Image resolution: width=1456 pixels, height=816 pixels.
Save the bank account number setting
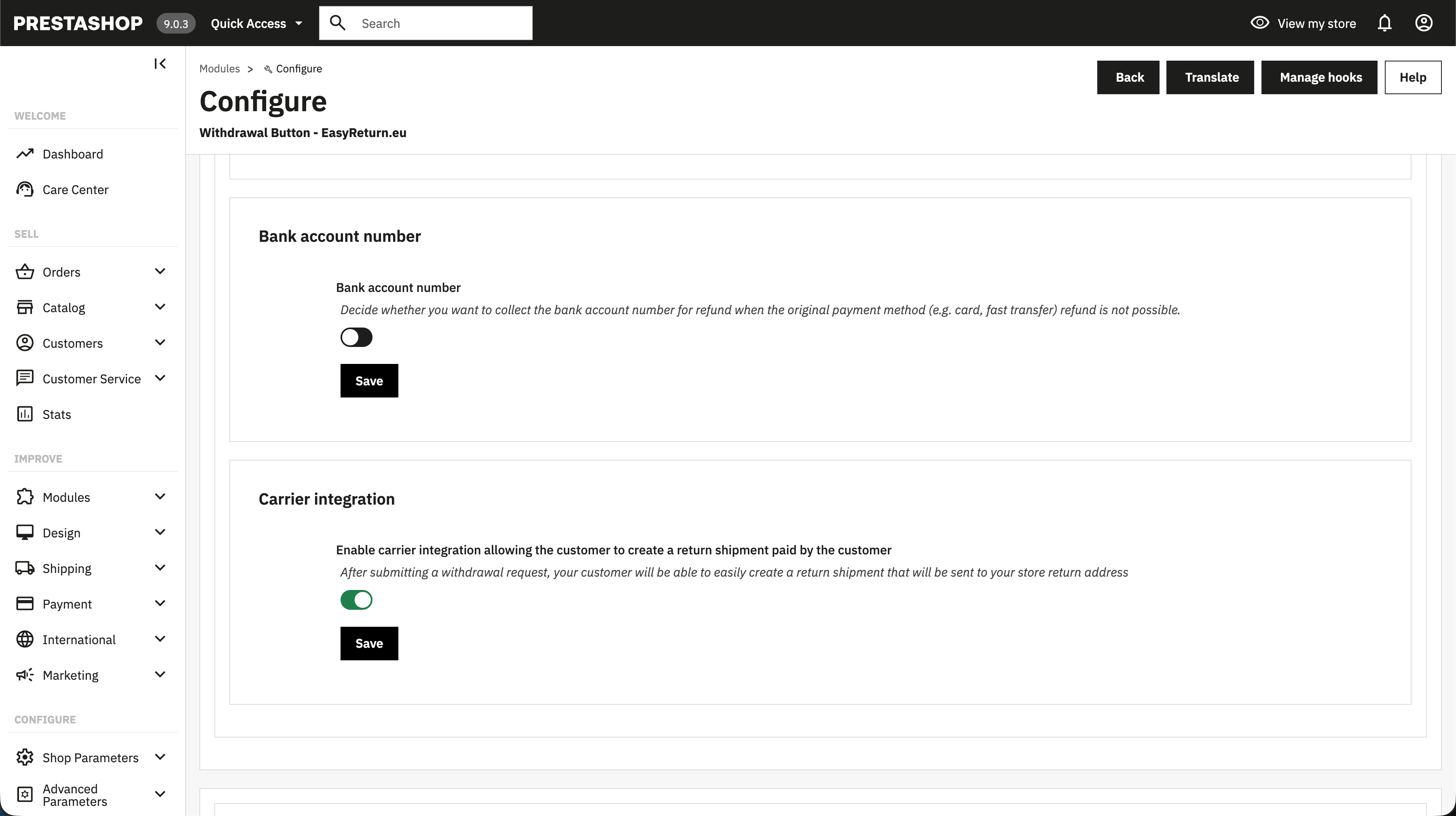pos(369,381)
